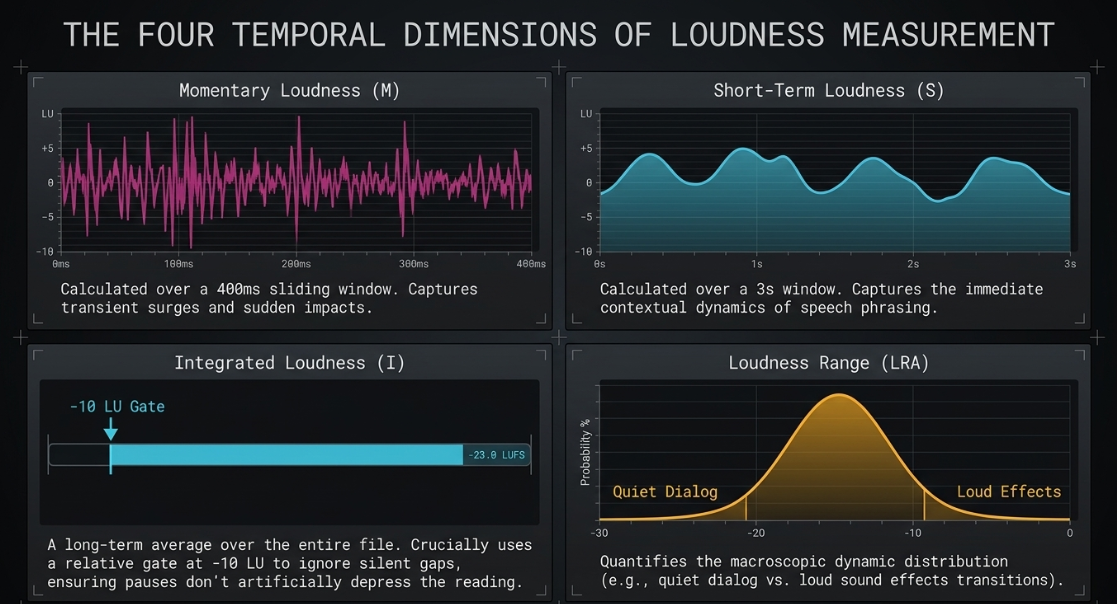Click the "Loudness Range (LRA)" panel title
This screenshot has height=604, width=1117.
828,363
